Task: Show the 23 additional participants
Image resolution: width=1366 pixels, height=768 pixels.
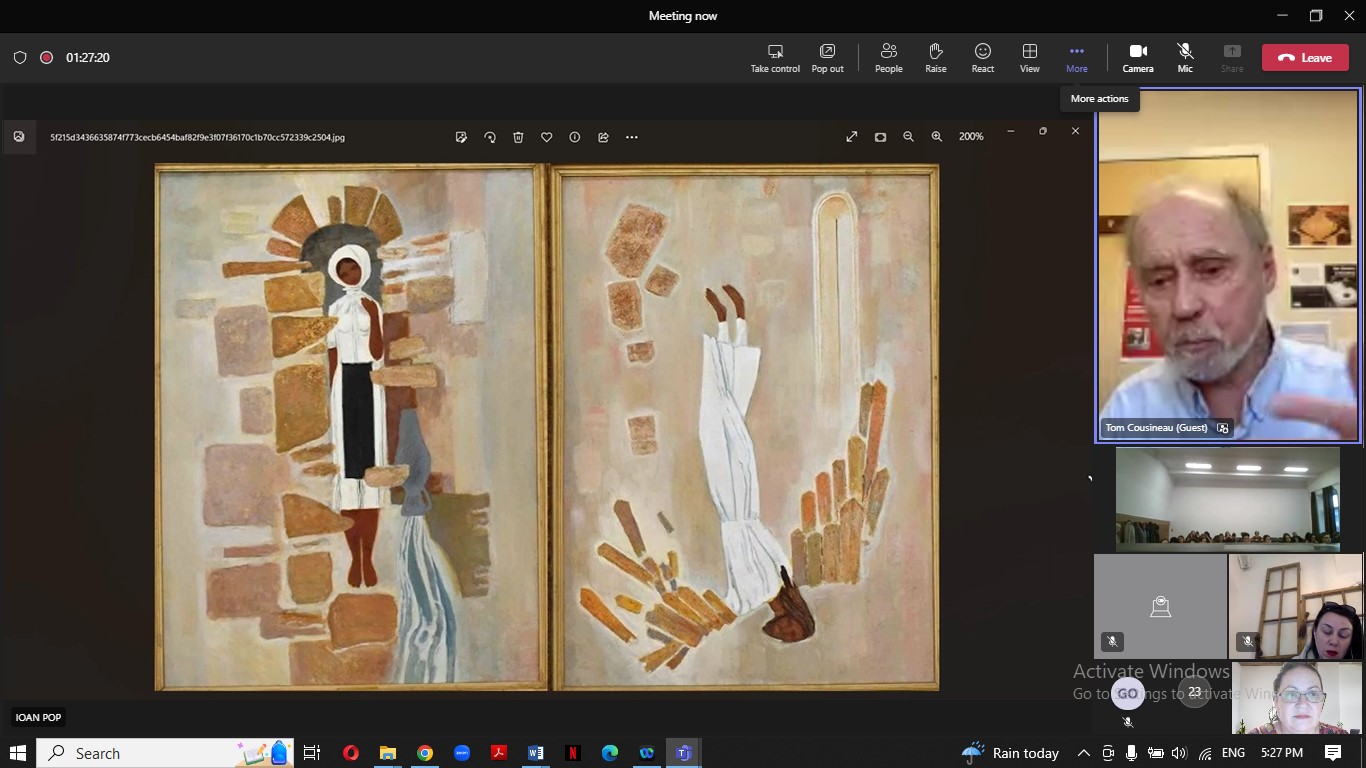Action: (1194, 692)
